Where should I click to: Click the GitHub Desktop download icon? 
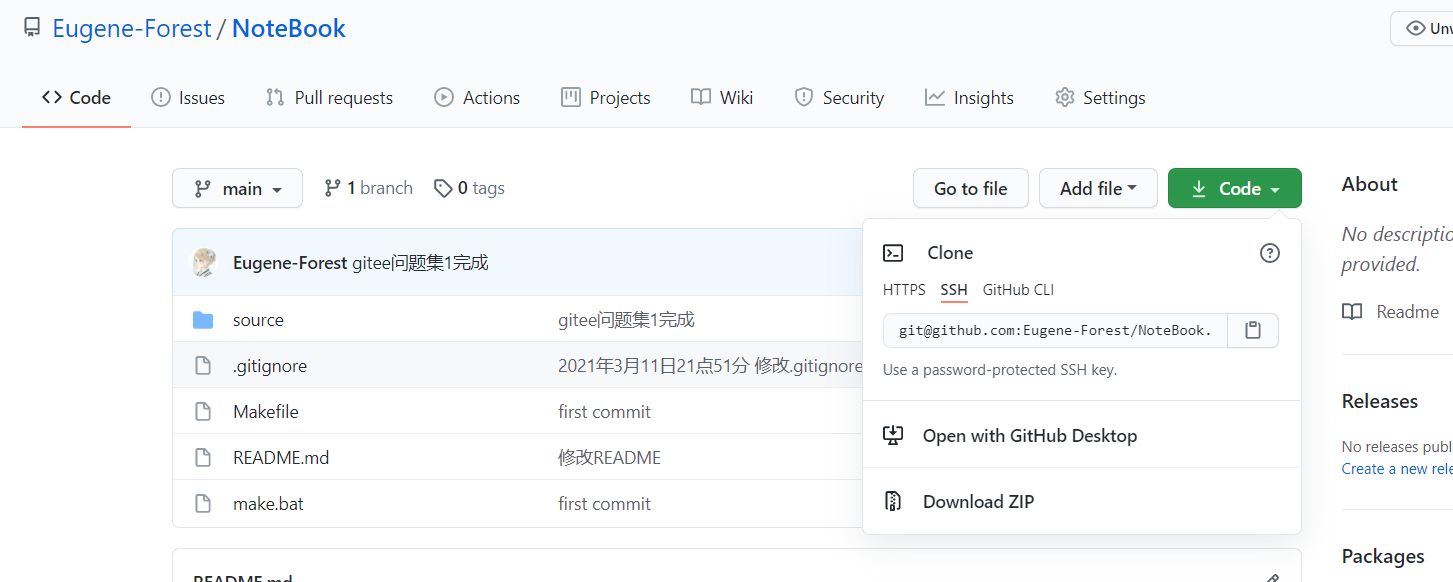893,435
